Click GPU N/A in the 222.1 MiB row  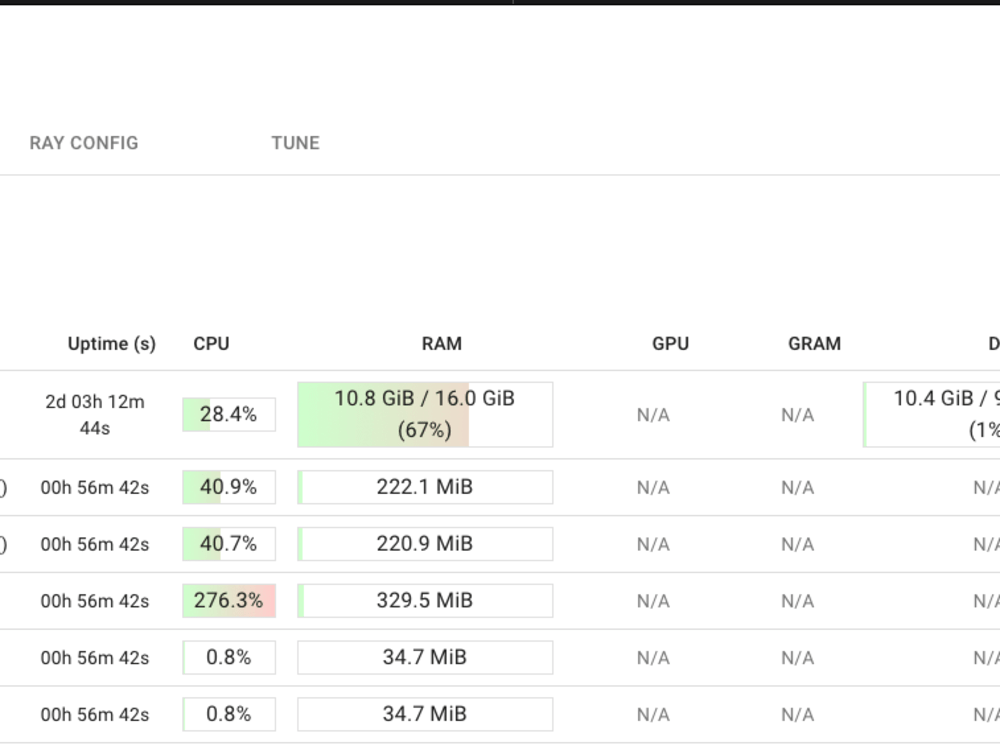point(653,488)
